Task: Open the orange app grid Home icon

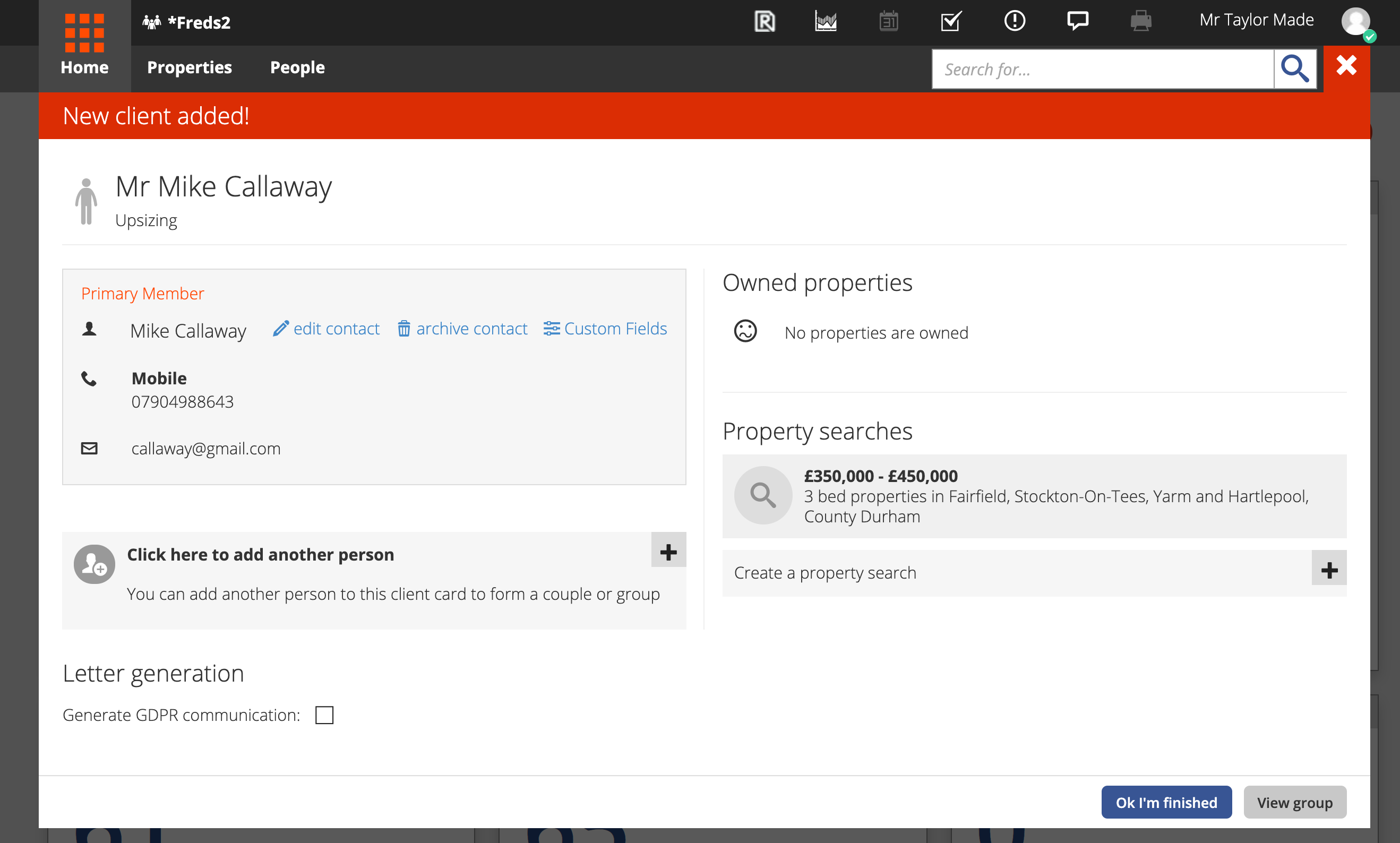Action: [84, 33]
